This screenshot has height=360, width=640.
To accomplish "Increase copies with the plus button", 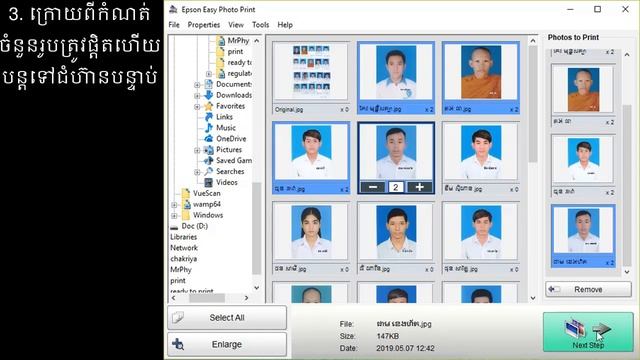I will 419,187.
